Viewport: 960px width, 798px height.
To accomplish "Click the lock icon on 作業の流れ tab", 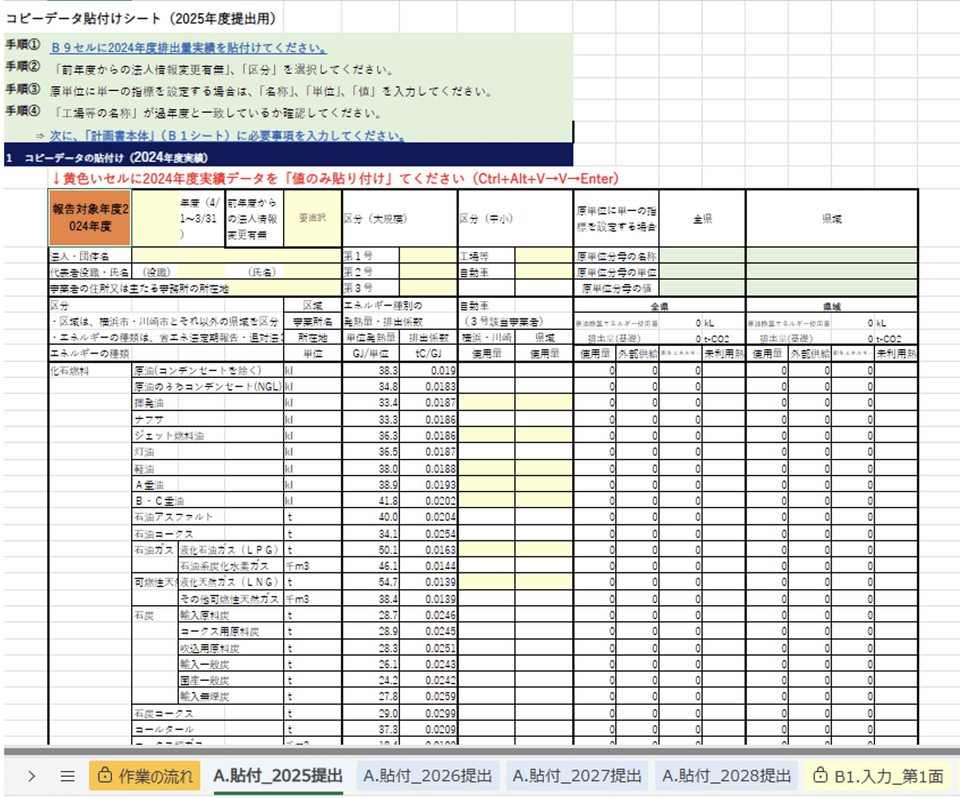I will click(104, 775).
